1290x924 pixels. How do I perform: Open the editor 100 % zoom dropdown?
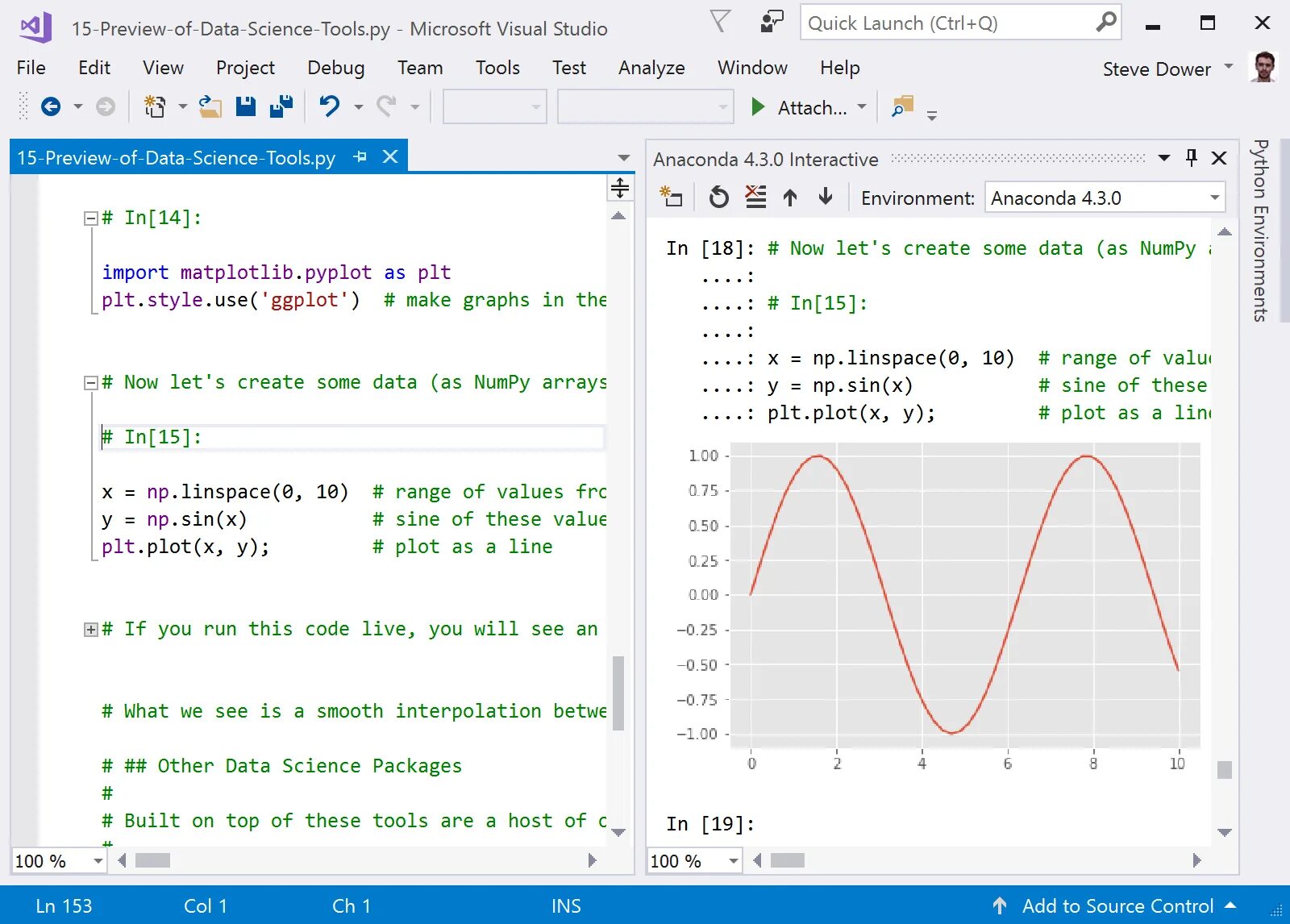point(98,861)
